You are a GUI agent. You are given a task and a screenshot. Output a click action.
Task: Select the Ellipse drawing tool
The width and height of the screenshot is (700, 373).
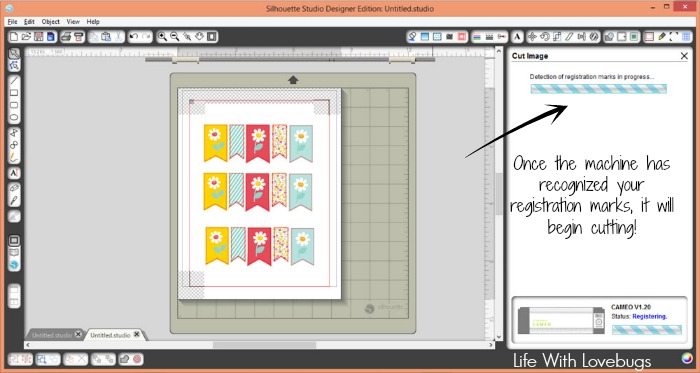[14, 118]
